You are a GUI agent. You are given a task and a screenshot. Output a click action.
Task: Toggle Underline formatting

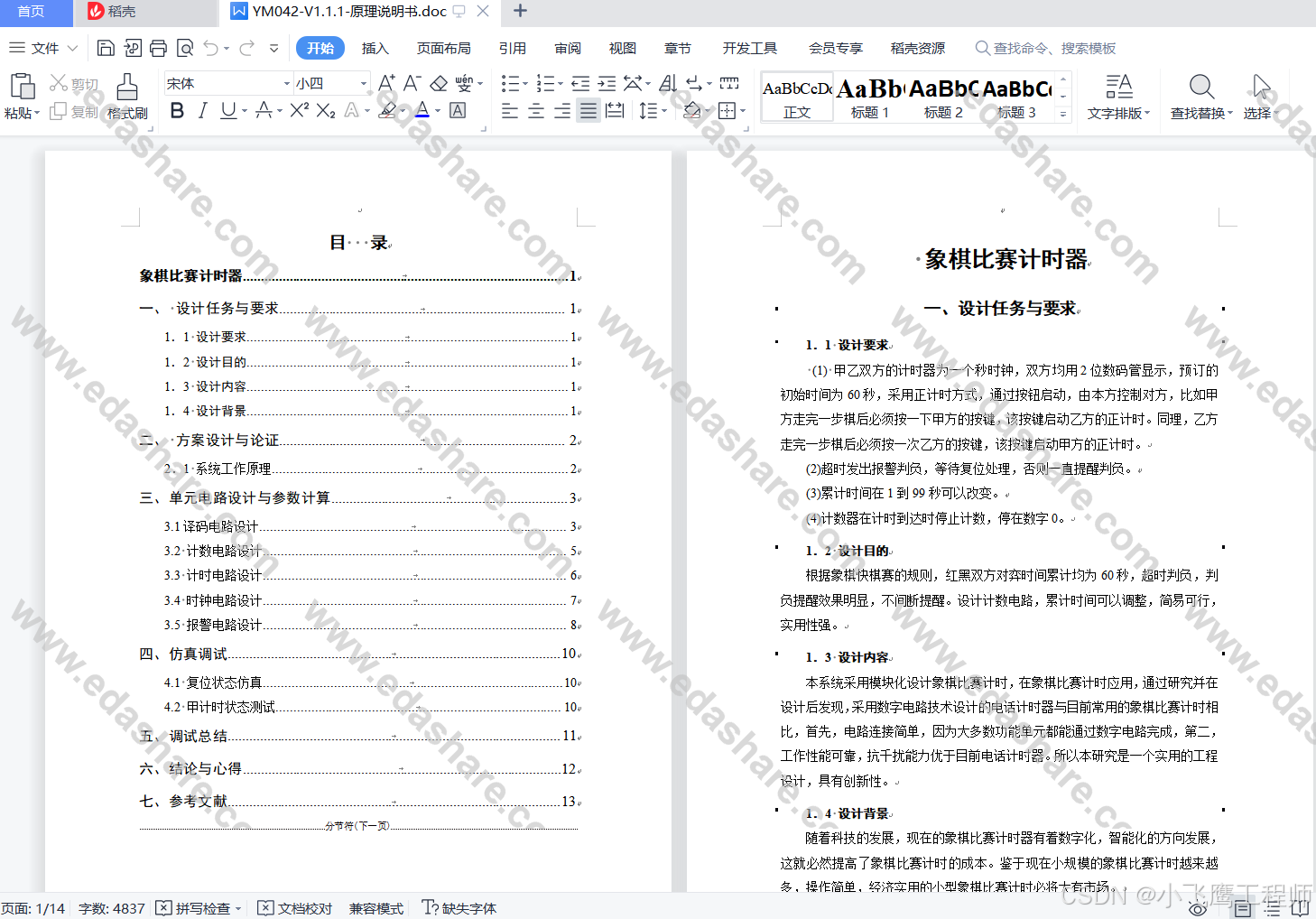pyautogui.click(x=228, y=110)
